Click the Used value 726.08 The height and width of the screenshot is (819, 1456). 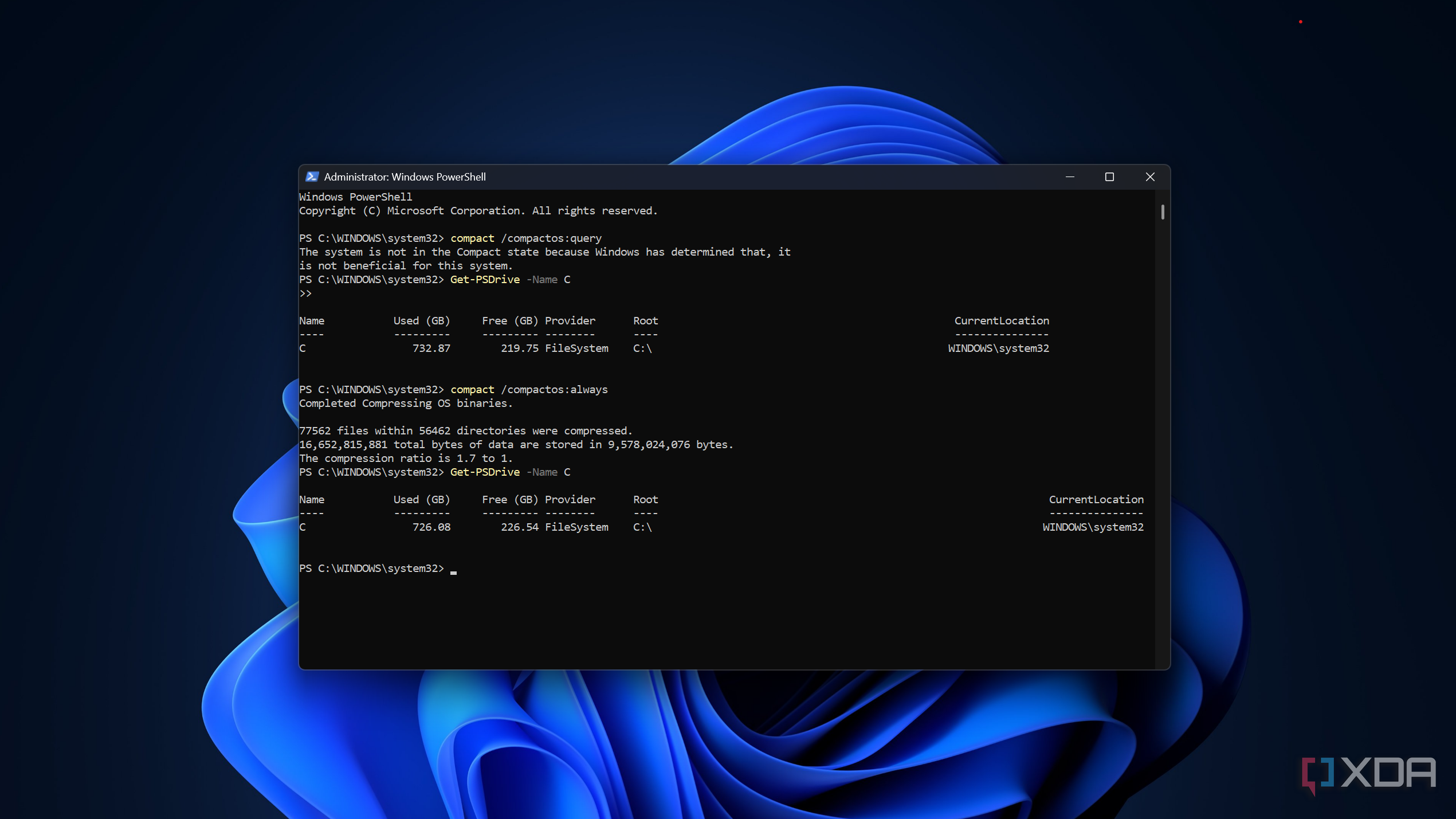pos(431,527)
